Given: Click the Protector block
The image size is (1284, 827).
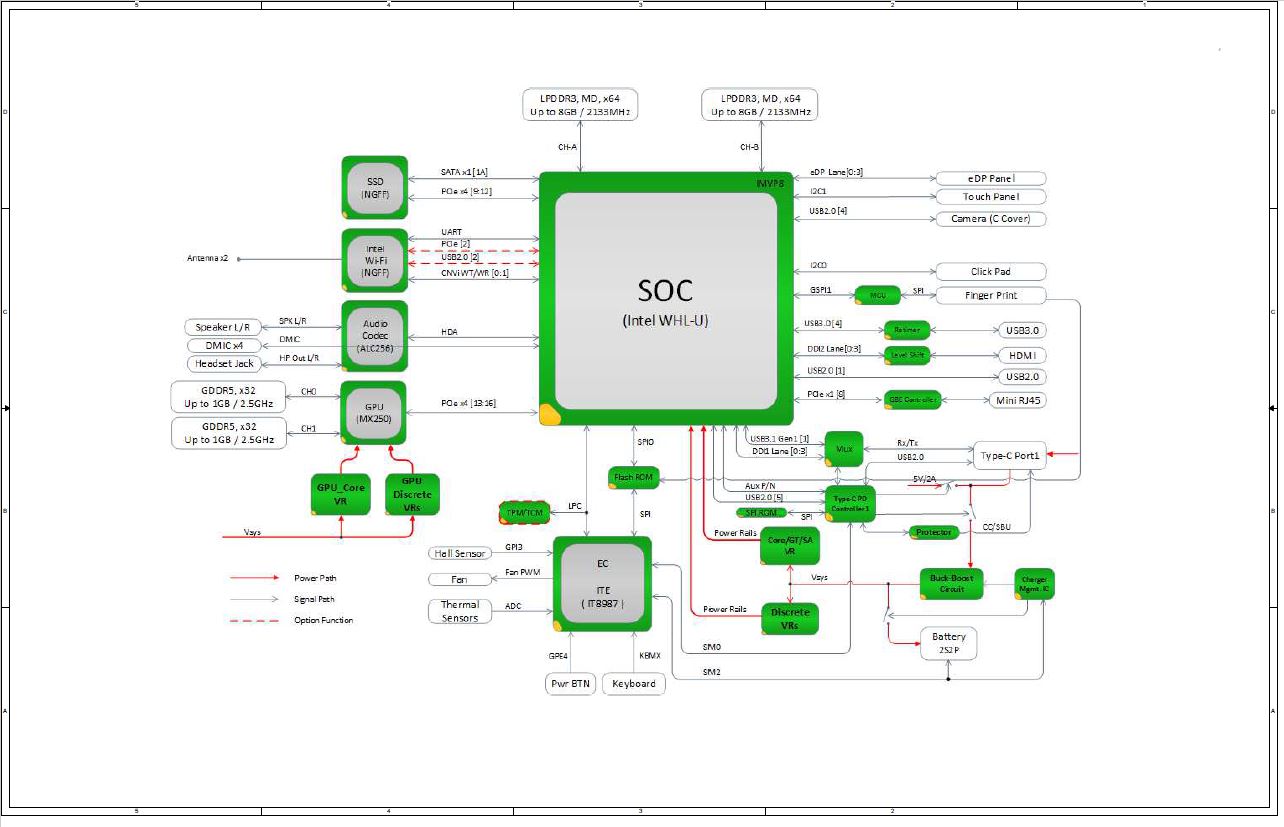Looking at the screenshot, I should [x=935, y=533].
